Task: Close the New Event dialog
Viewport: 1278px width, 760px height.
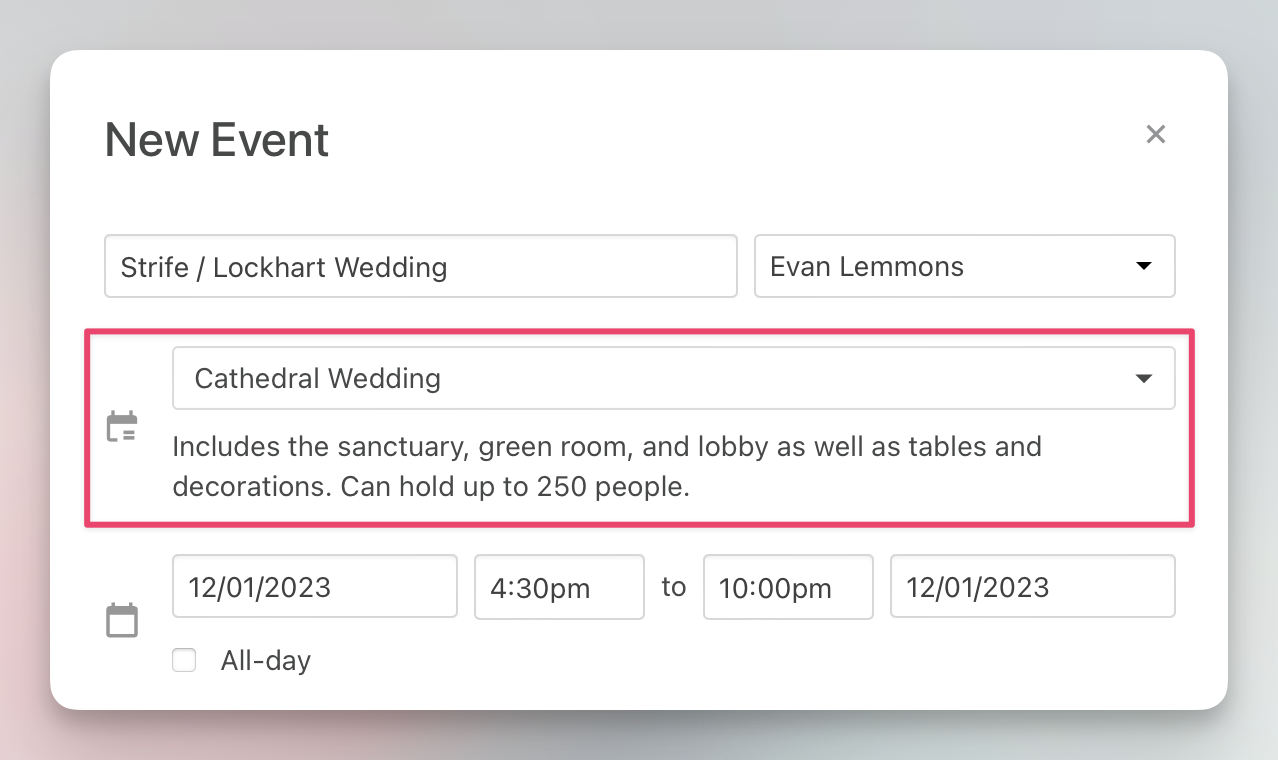Action: [1155, 134]
